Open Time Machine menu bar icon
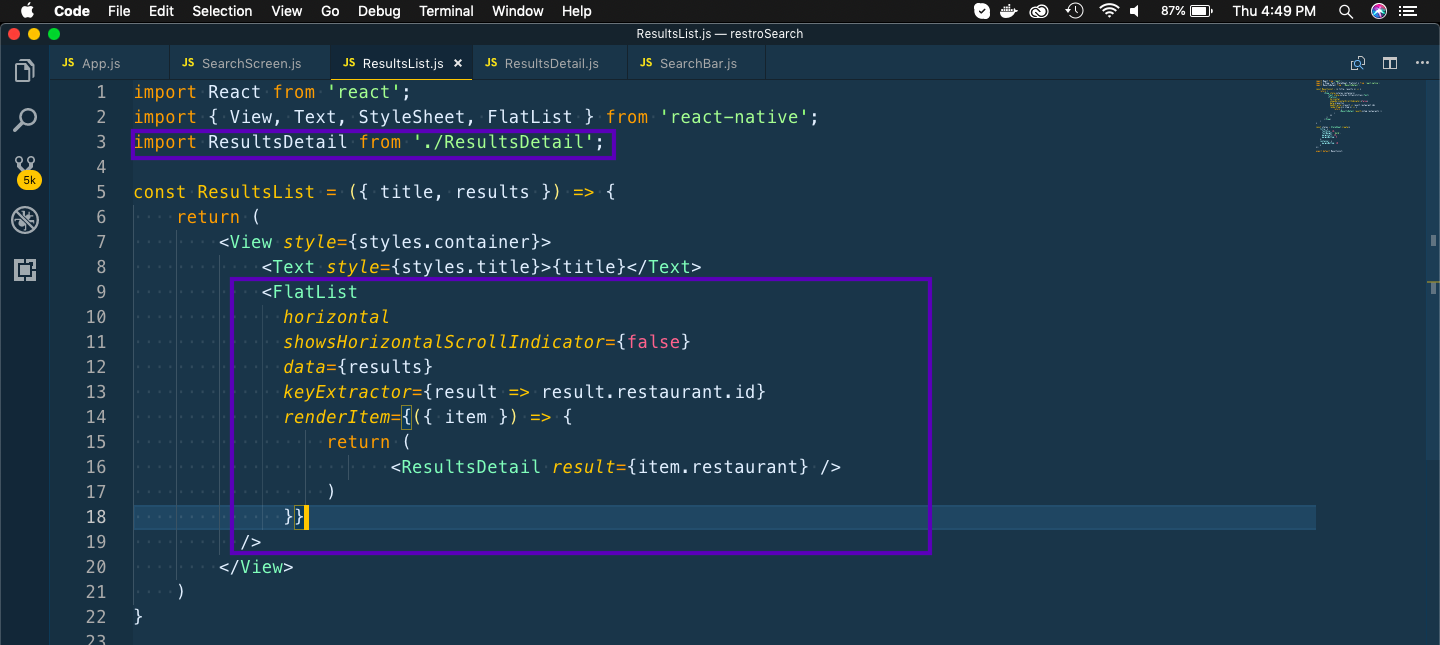 click(x=1075, y=11)
